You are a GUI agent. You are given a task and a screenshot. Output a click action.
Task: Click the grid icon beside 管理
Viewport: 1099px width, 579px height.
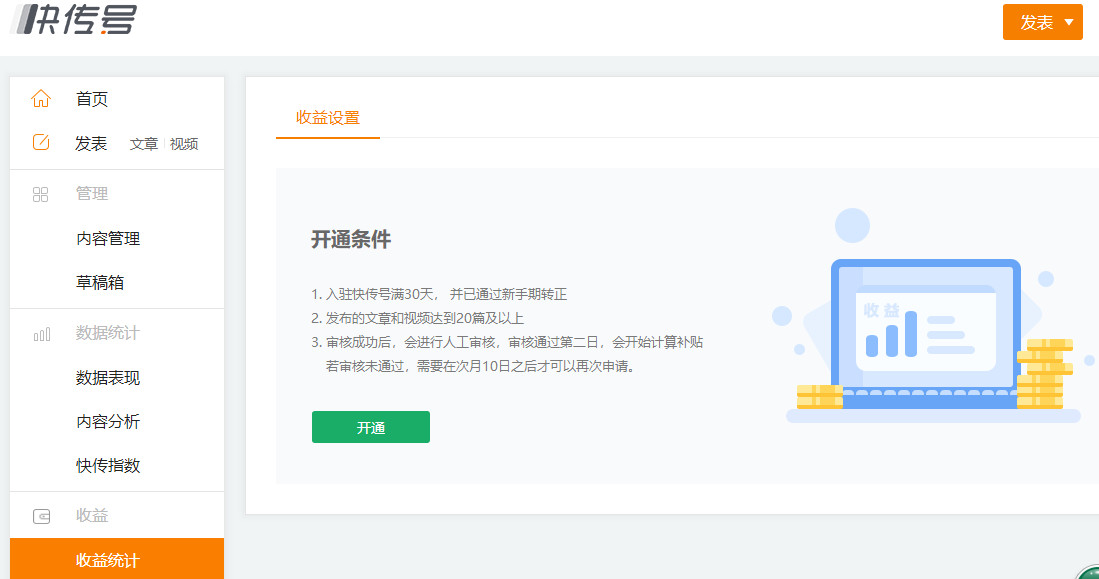pos(41,194)
